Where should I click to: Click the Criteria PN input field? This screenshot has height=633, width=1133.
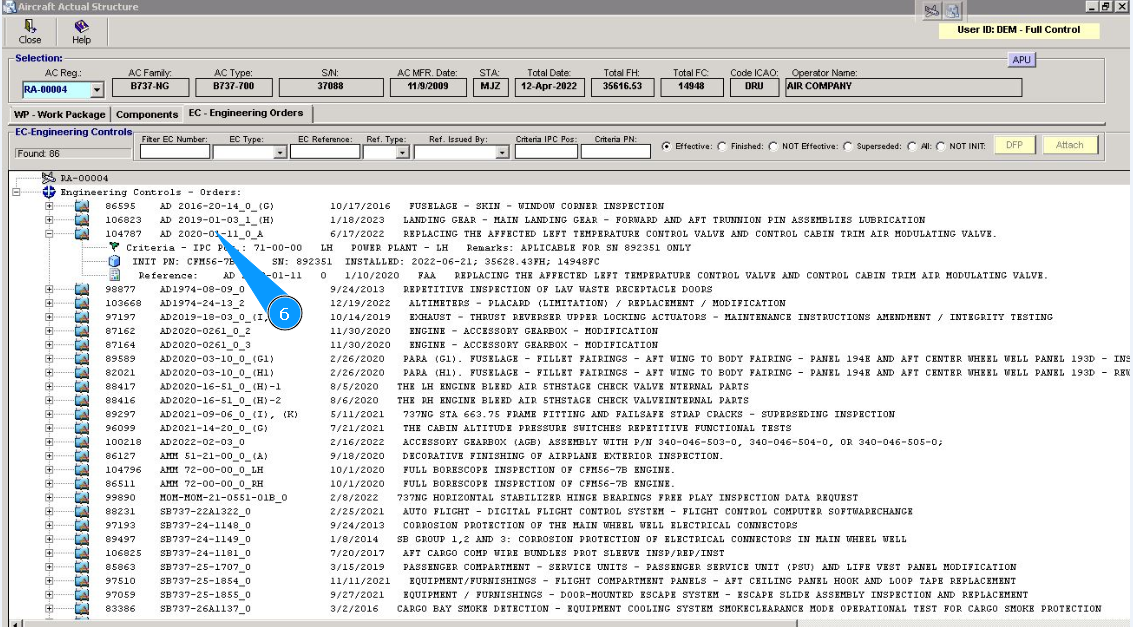(x=616, y=152)
